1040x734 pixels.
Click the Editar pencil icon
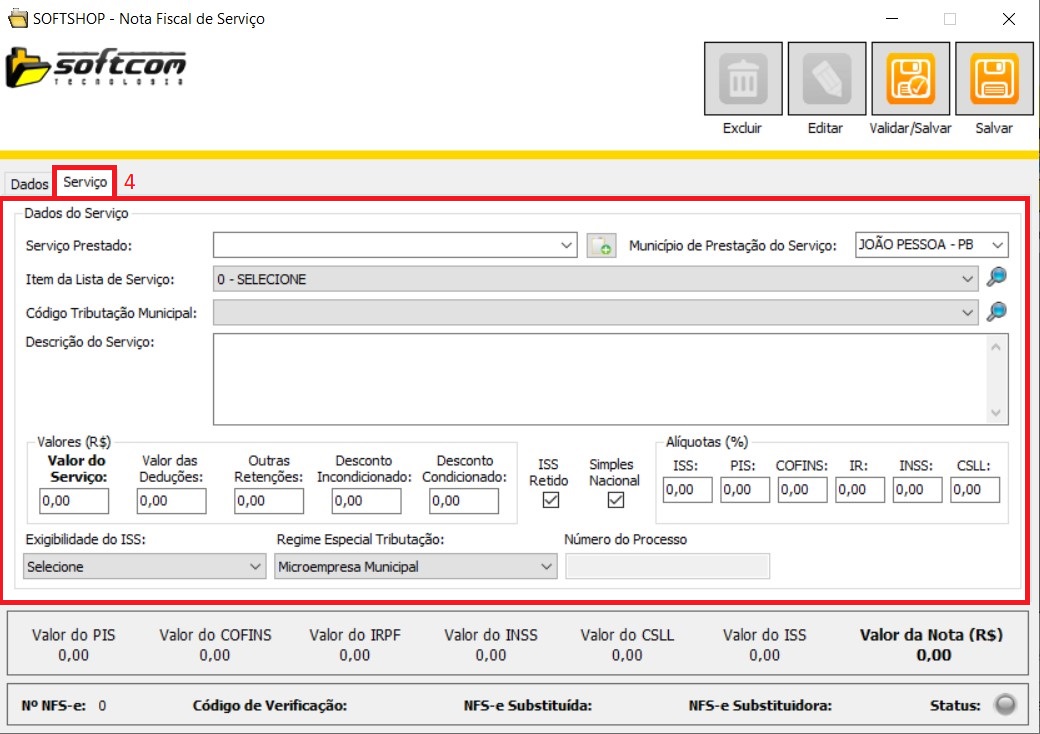tap(826, 79)
